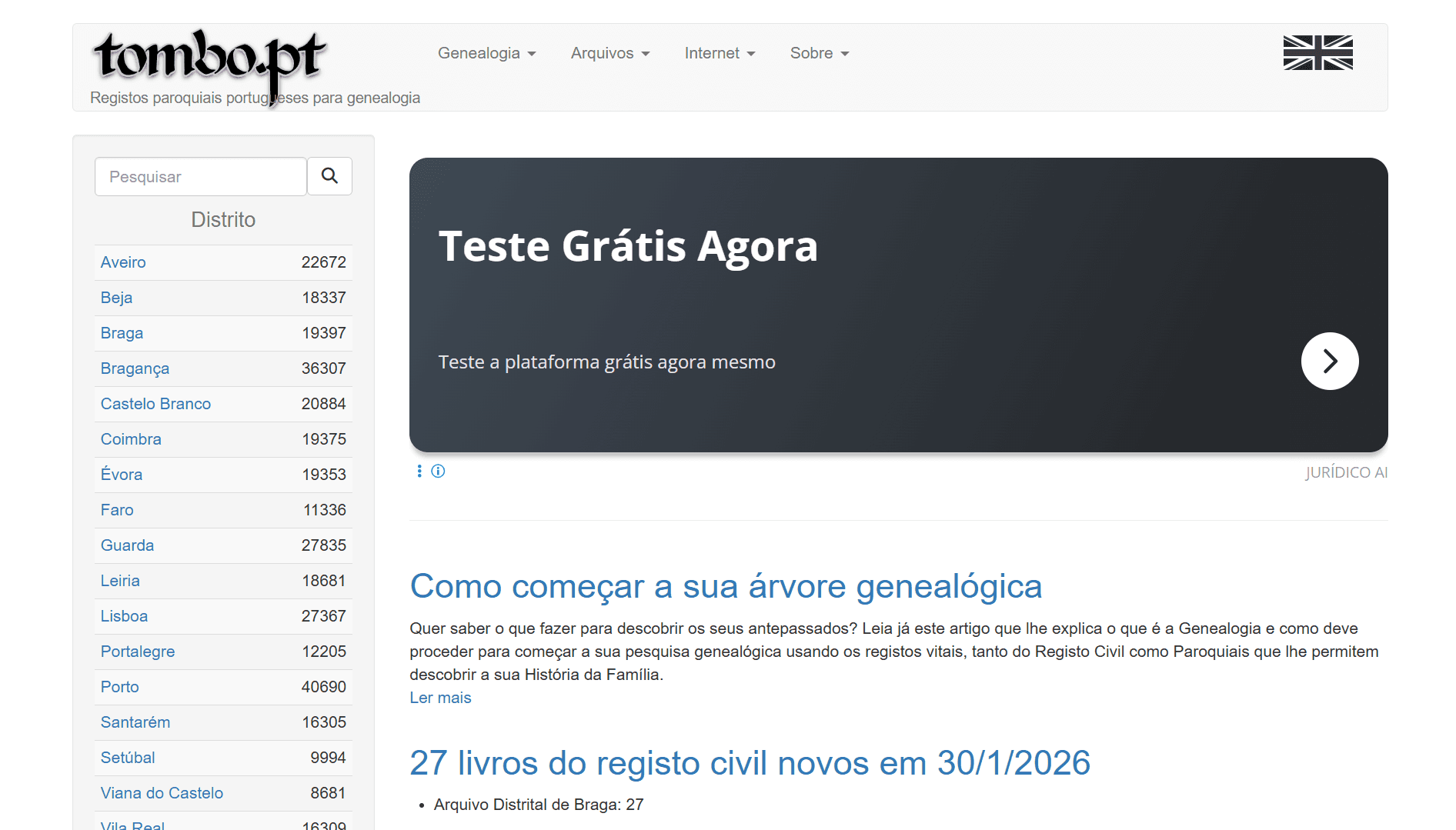Click the Ler mais link
Viewport: 1456px width, 830px height.
pos(440,698)
